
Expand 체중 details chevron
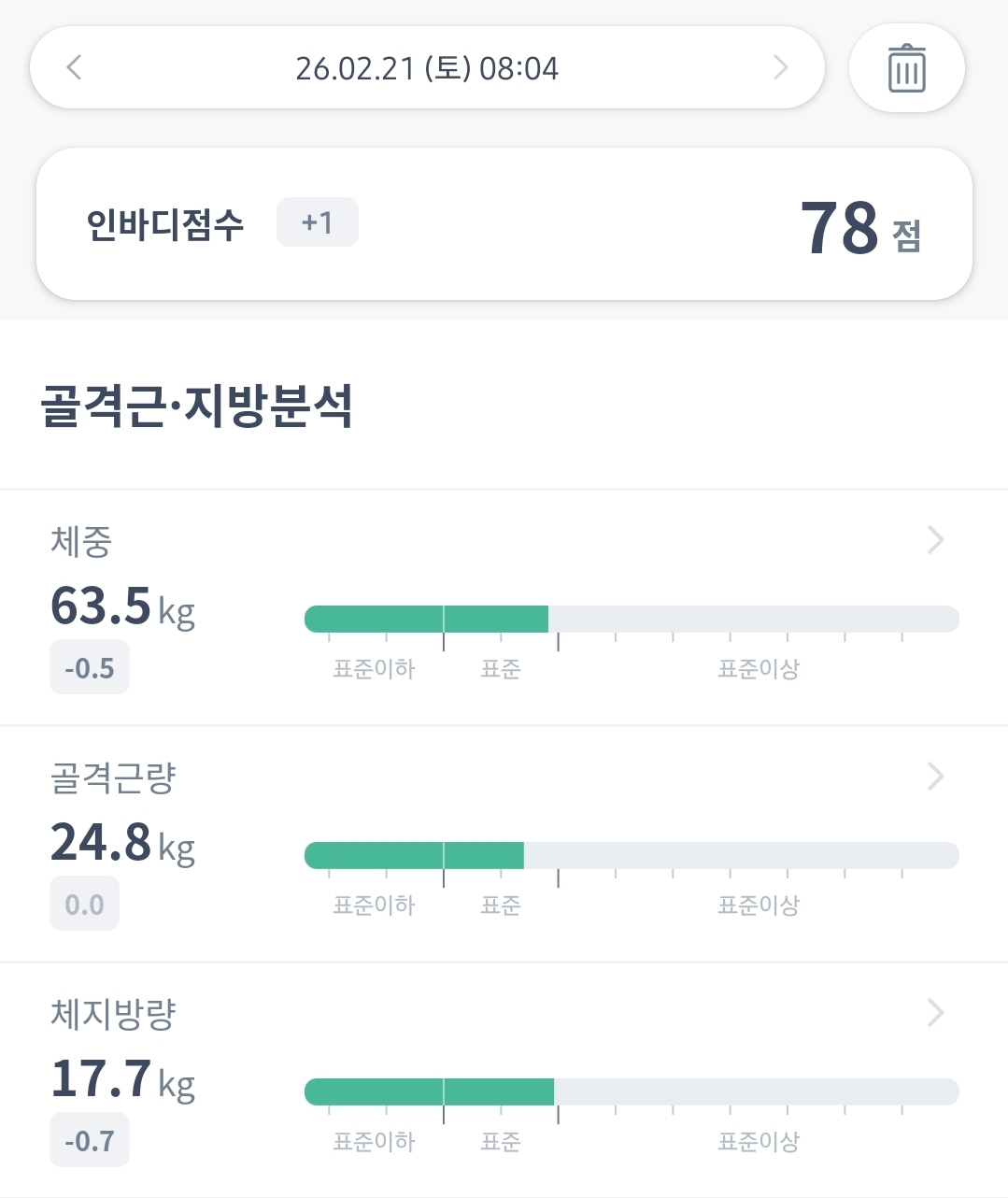coord(935,540)
